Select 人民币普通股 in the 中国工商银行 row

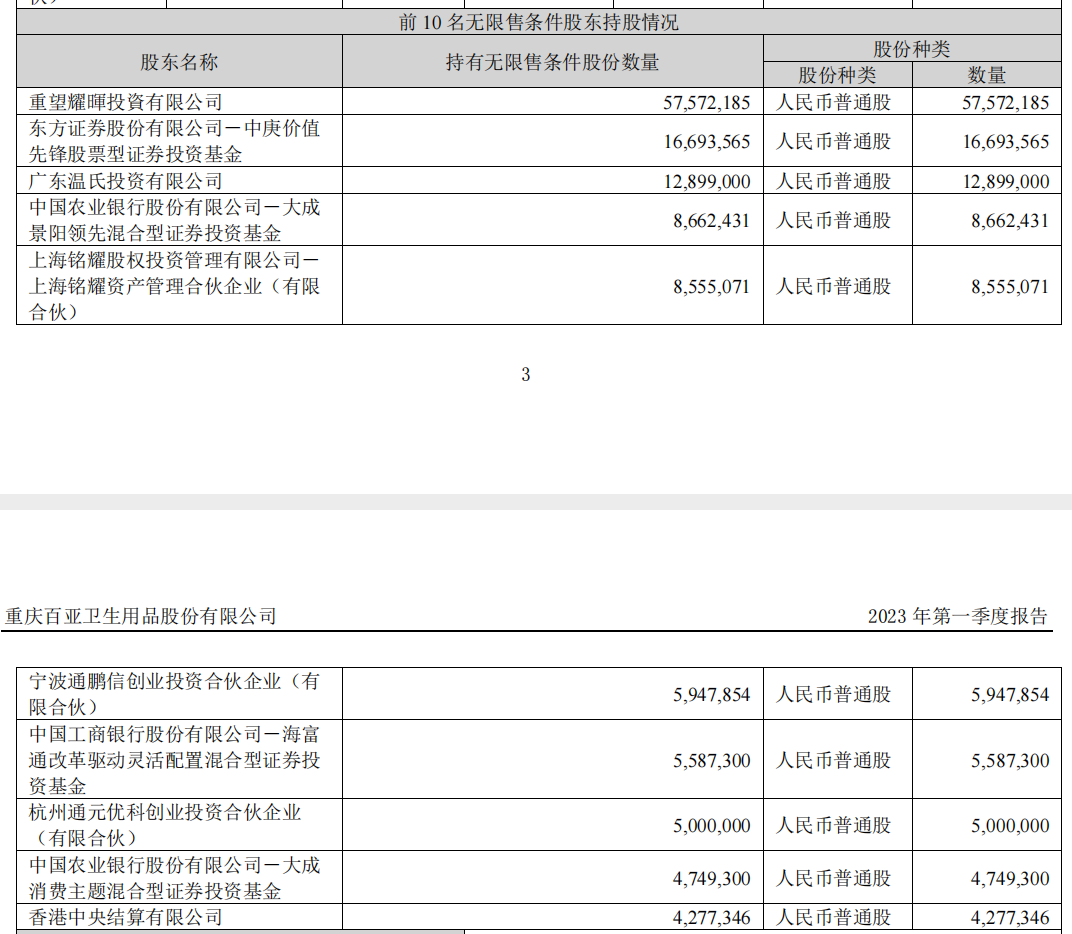click(833, 760)
